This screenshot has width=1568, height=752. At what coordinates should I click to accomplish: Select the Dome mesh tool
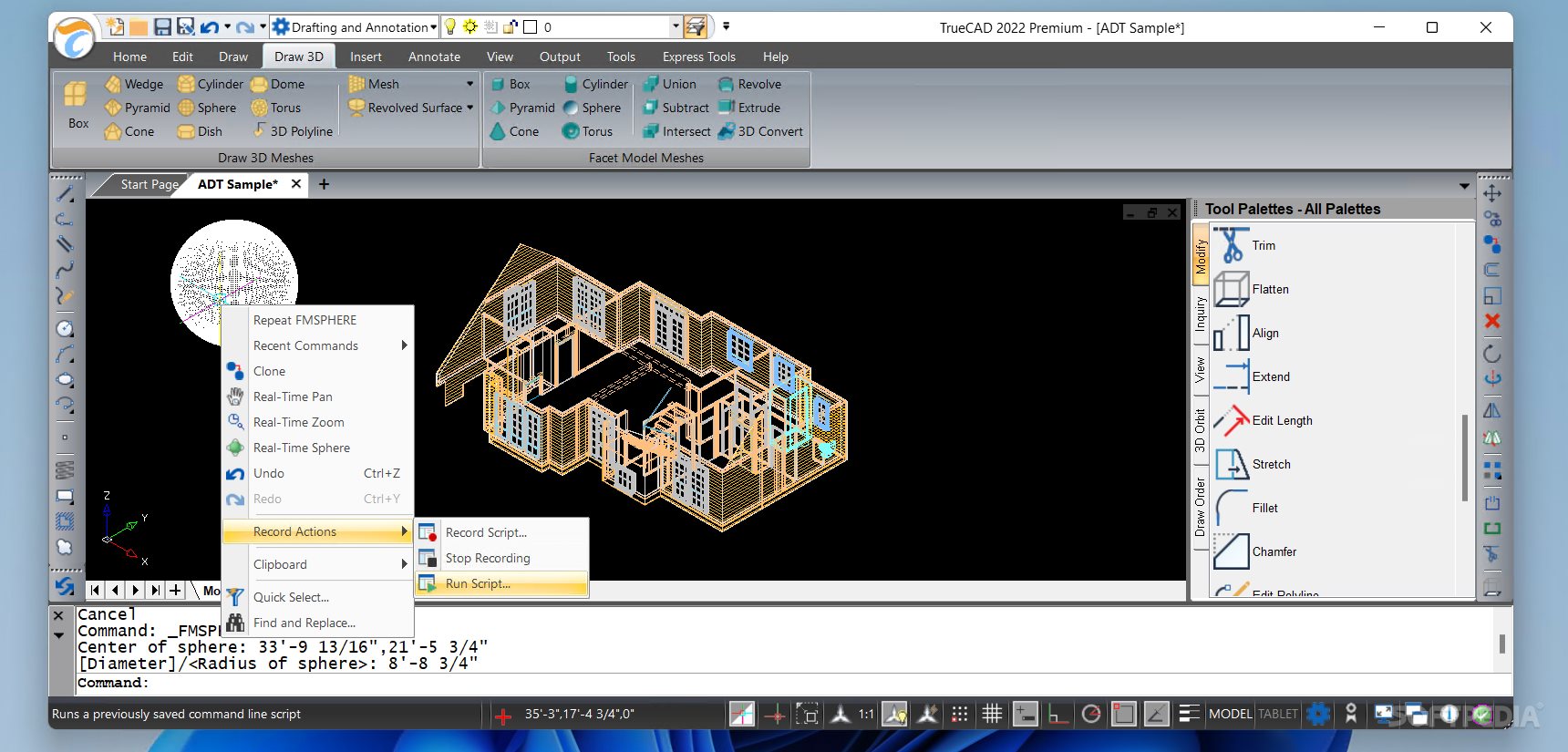click(x=278, y=84)
